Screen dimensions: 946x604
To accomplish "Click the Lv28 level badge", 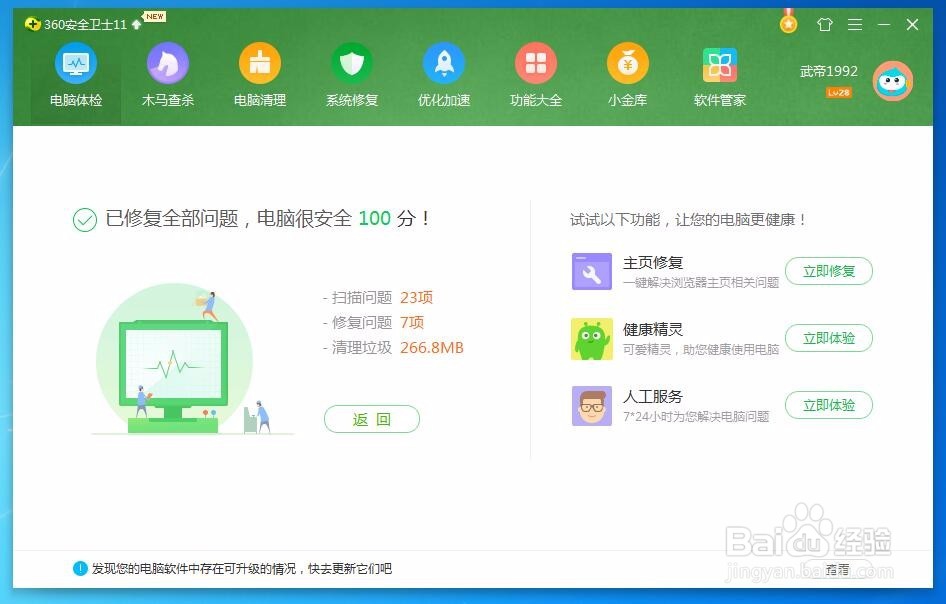I will (838, 92).
